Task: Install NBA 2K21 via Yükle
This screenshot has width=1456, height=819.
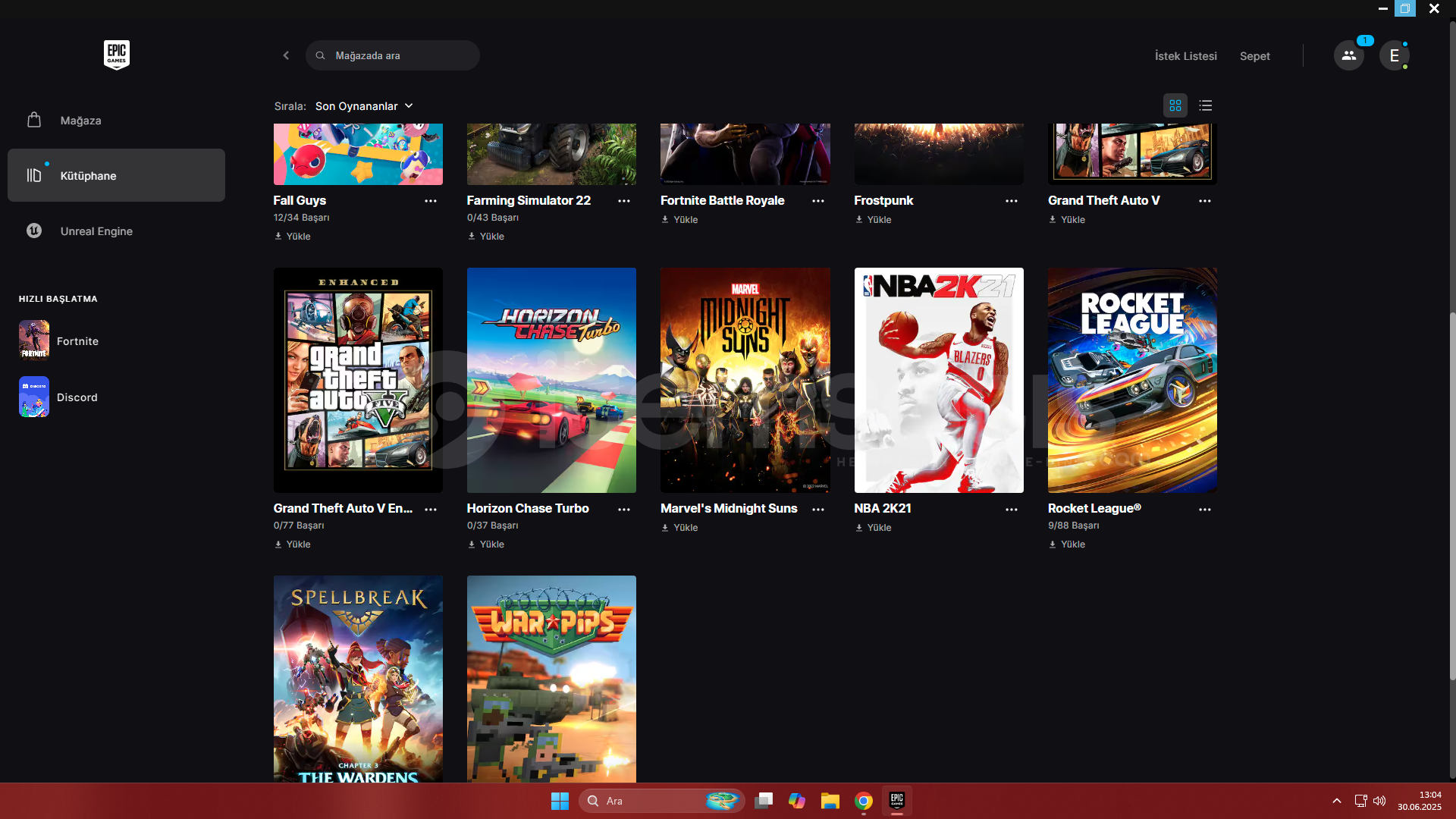Action: click(873, 528)
